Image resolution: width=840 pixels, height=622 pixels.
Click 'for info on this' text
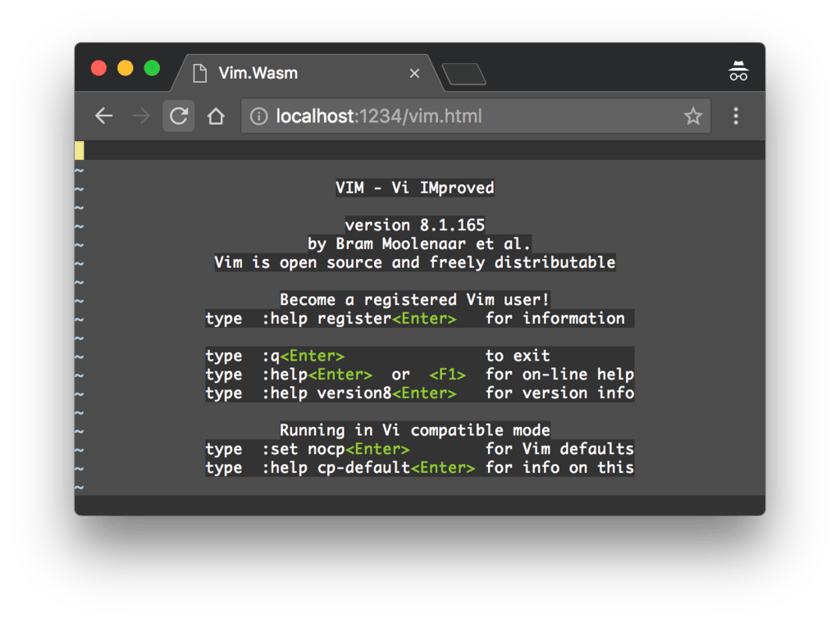click(x=560, y=468)
